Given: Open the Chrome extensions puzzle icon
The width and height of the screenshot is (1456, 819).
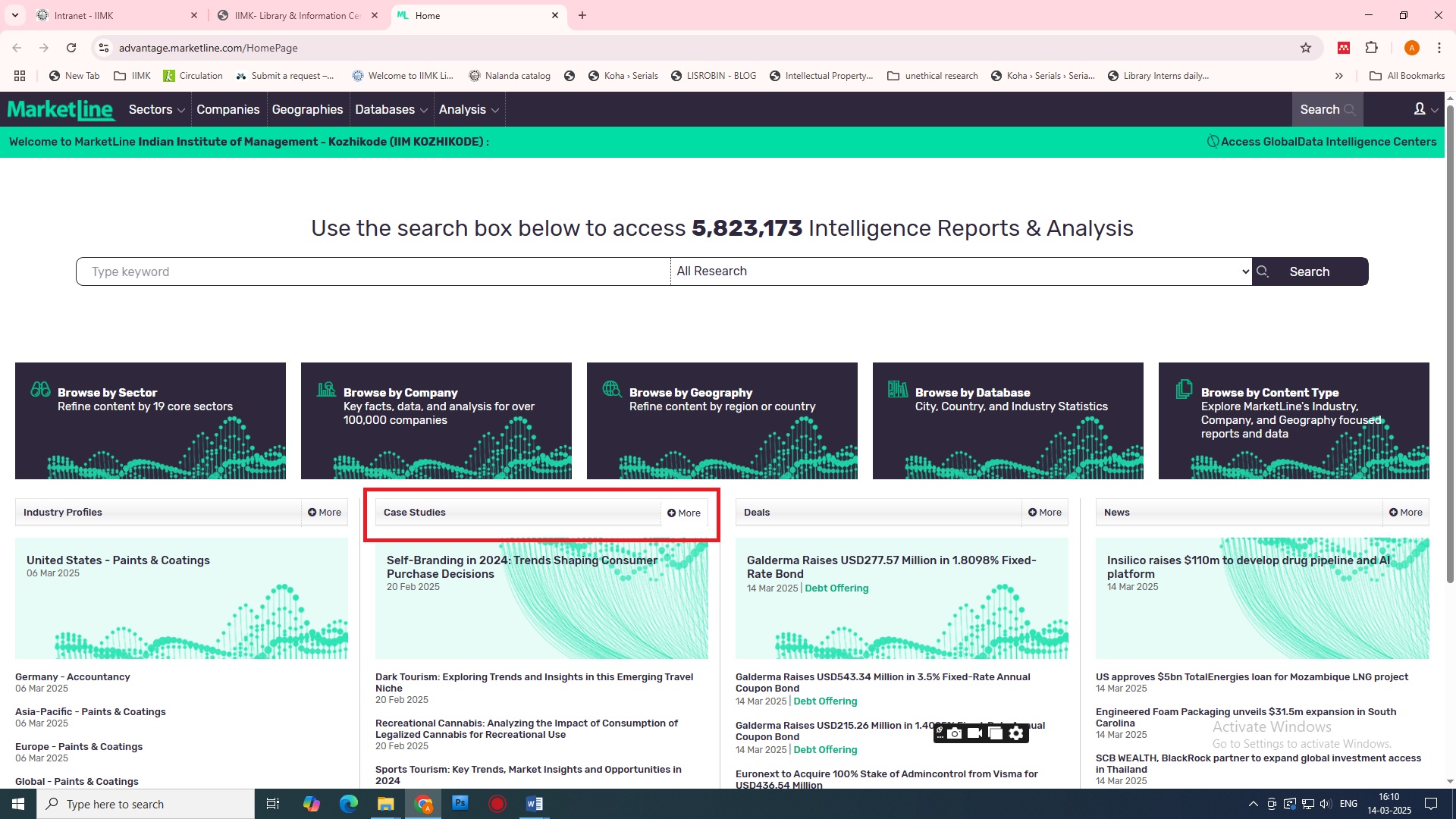Looking at the screenshot, I should coord(1371,48).
